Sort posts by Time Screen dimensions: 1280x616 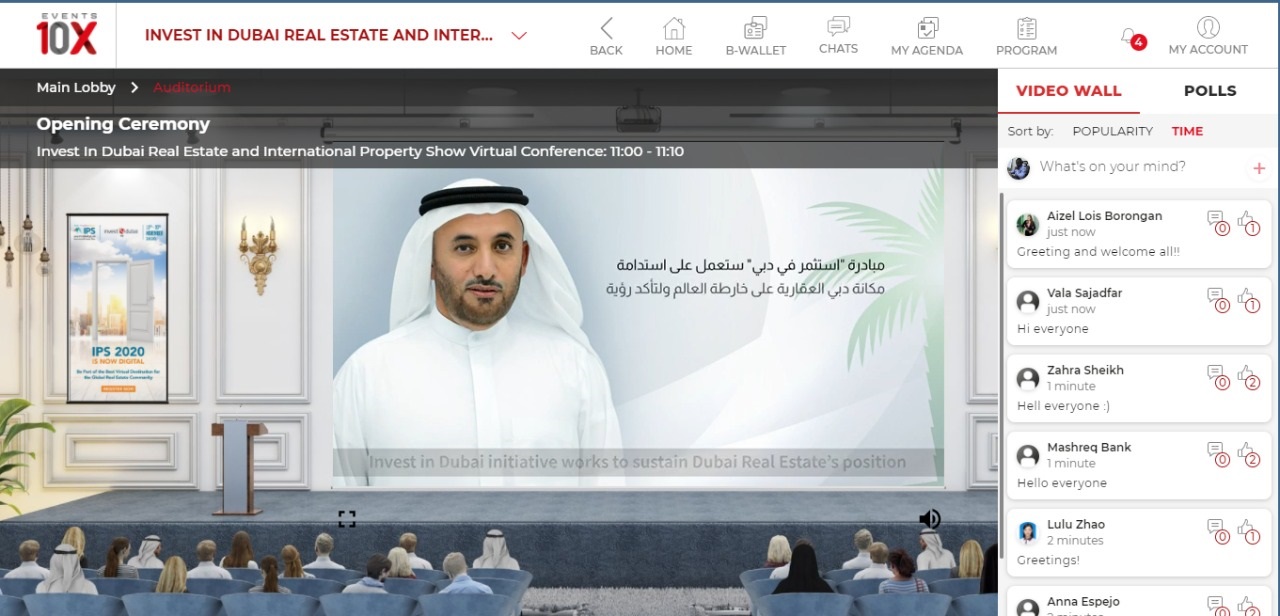pos(1187,131)
